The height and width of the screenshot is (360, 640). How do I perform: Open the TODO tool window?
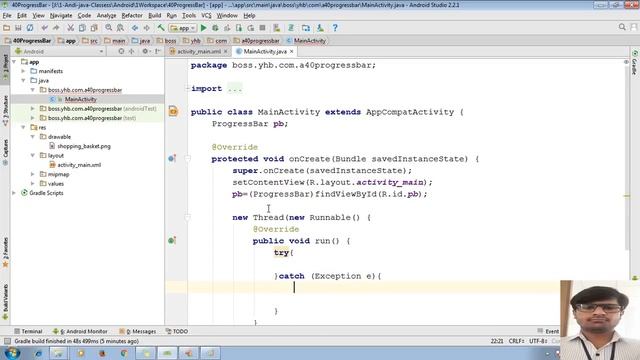[177, 331]
